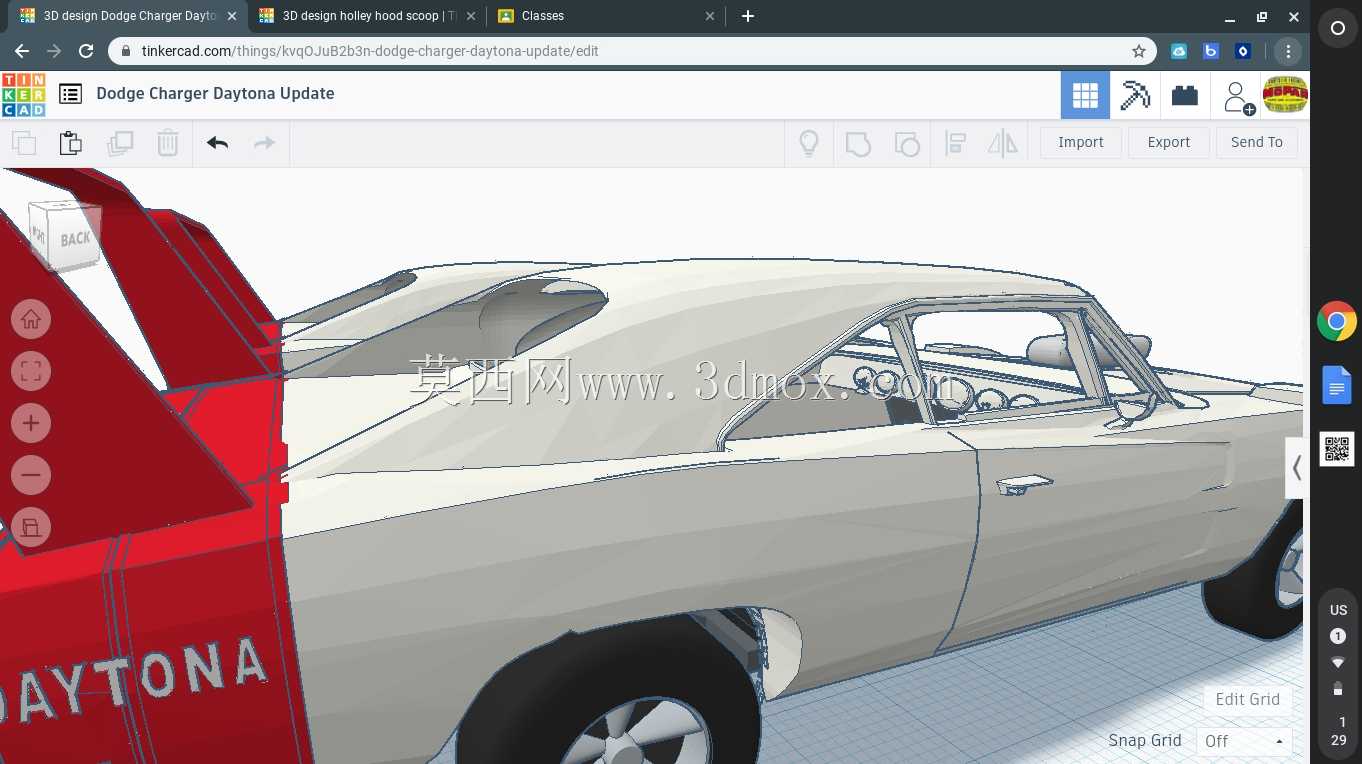Close the Classes tab

click(710, 16)
